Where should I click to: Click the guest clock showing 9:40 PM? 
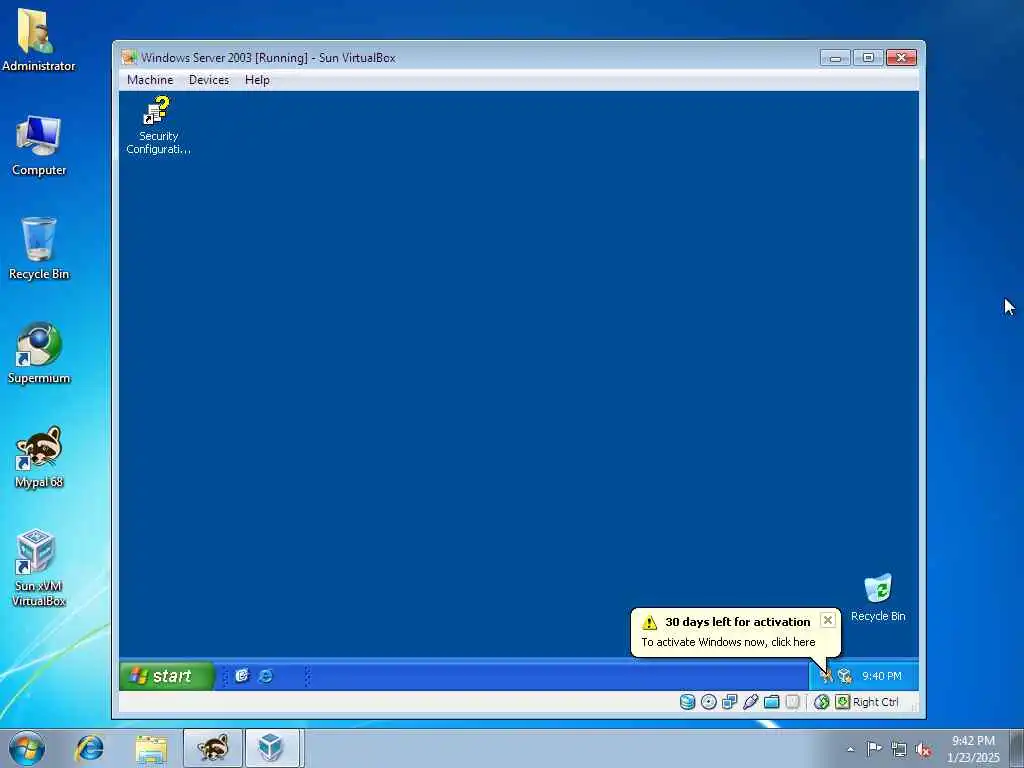coord(882,676)
